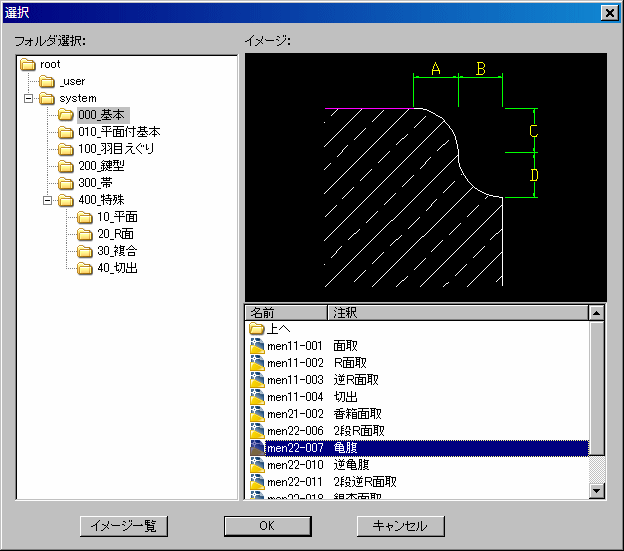Select the 100_羽目えぐり folder label
624x551 pixels.
coord(116,149)
